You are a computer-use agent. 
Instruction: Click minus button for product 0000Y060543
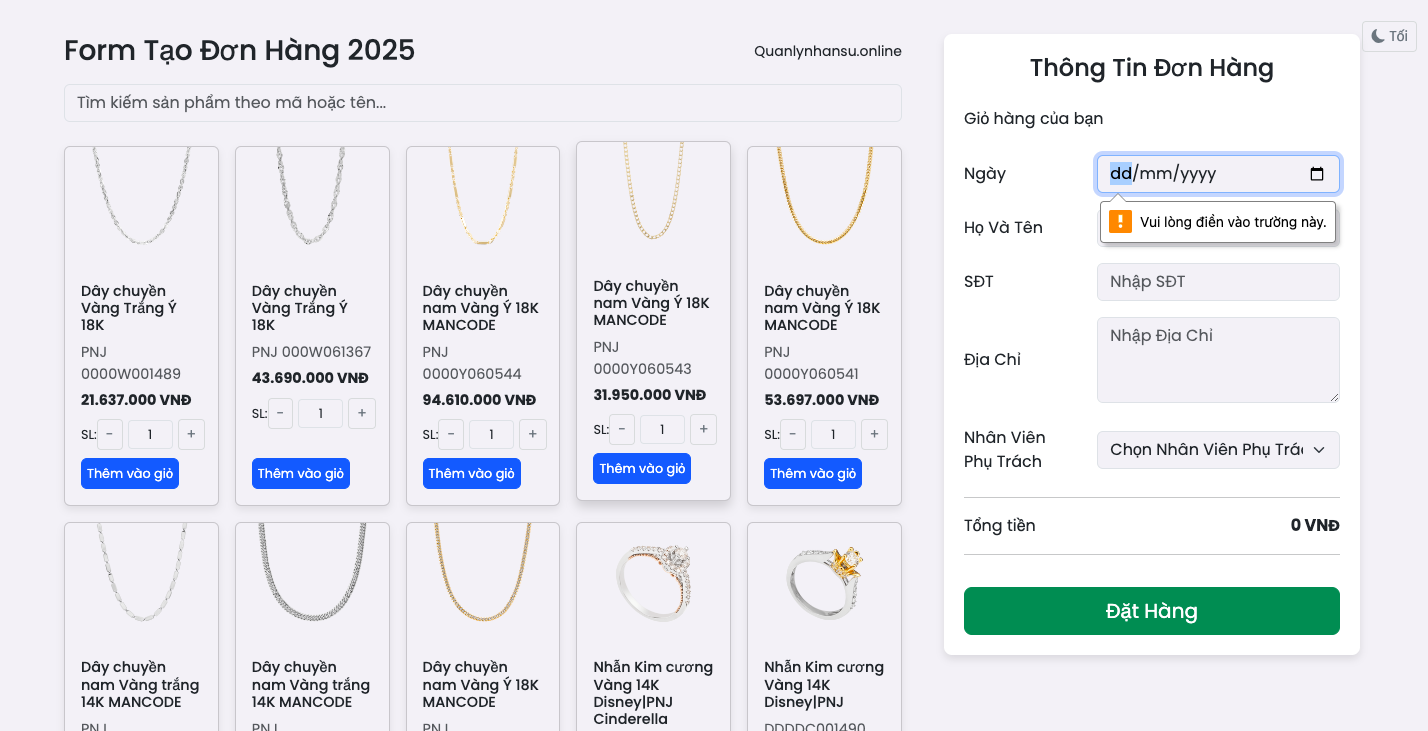[622, 429]
